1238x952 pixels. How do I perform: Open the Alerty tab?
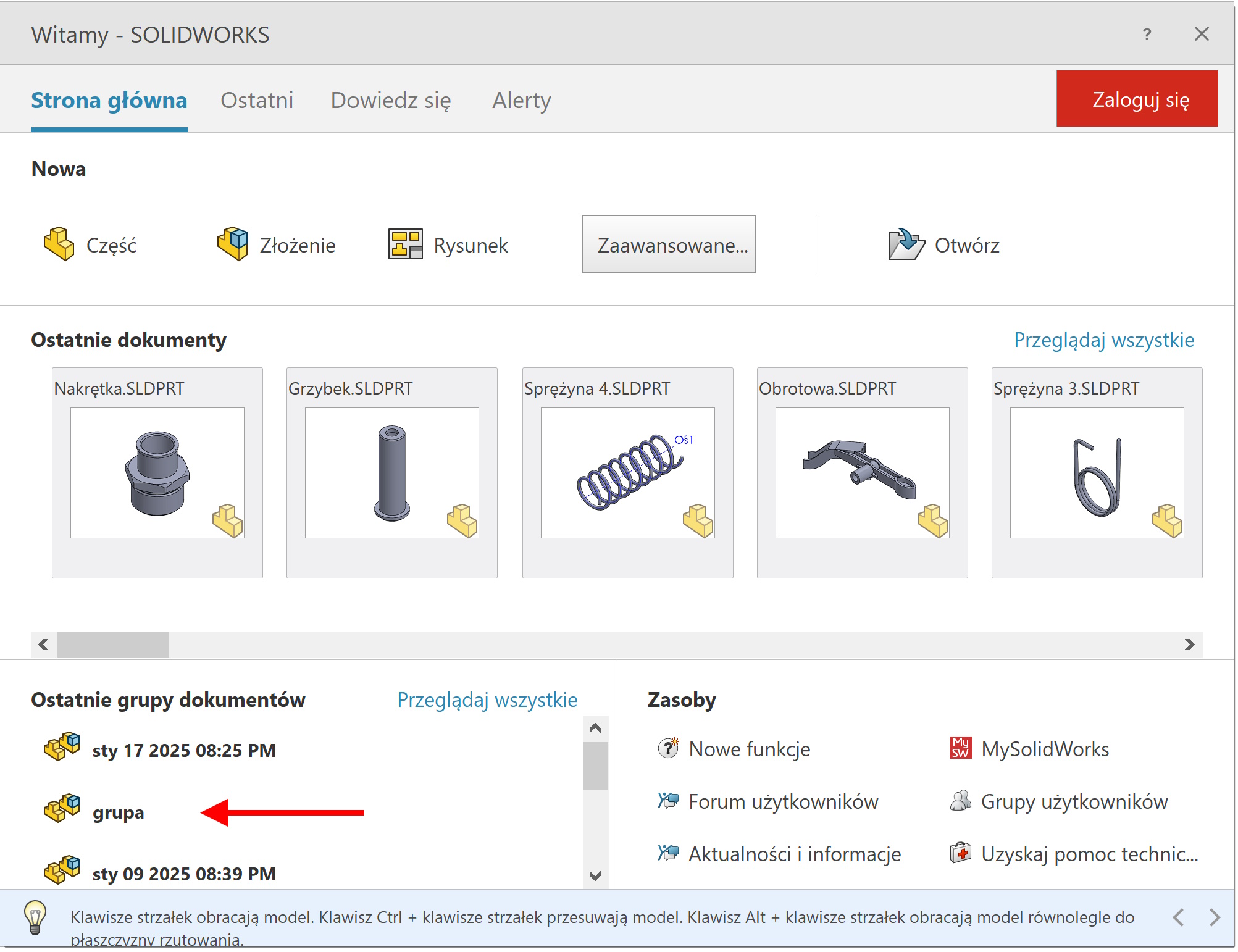tap(522, 101)
